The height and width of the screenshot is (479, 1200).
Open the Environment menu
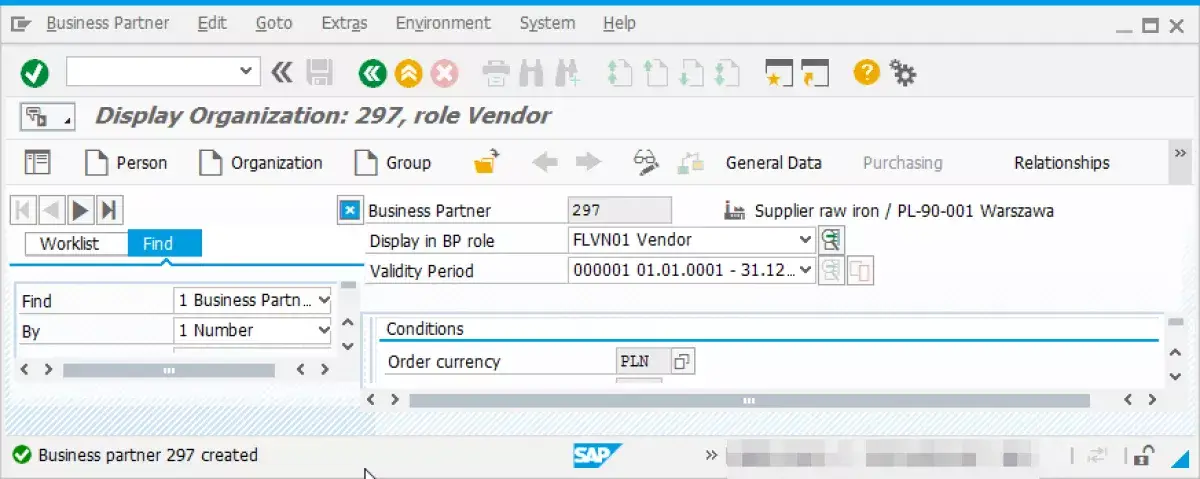(x=443, y=23)
